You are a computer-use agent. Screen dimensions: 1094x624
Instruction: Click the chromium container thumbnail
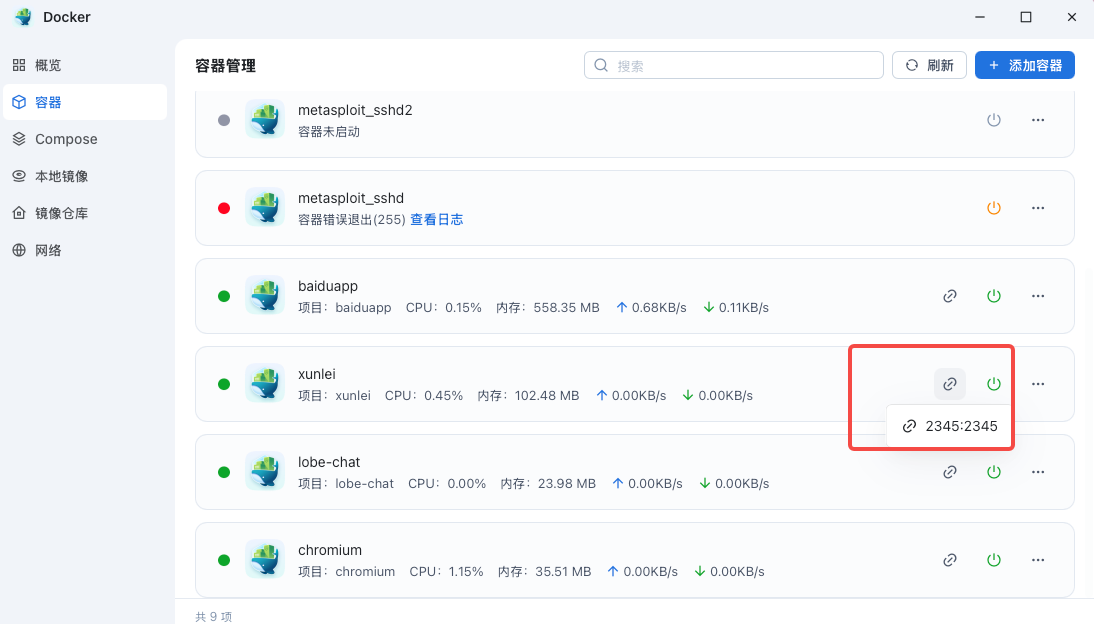pos(265,559)
